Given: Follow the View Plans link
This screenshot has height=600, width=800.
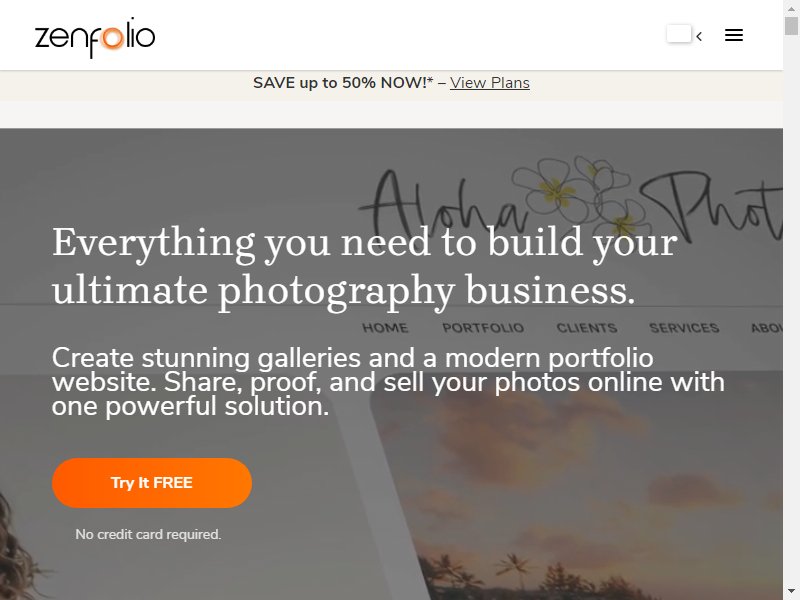Looking at the screenshot, I should click(490, 83).
